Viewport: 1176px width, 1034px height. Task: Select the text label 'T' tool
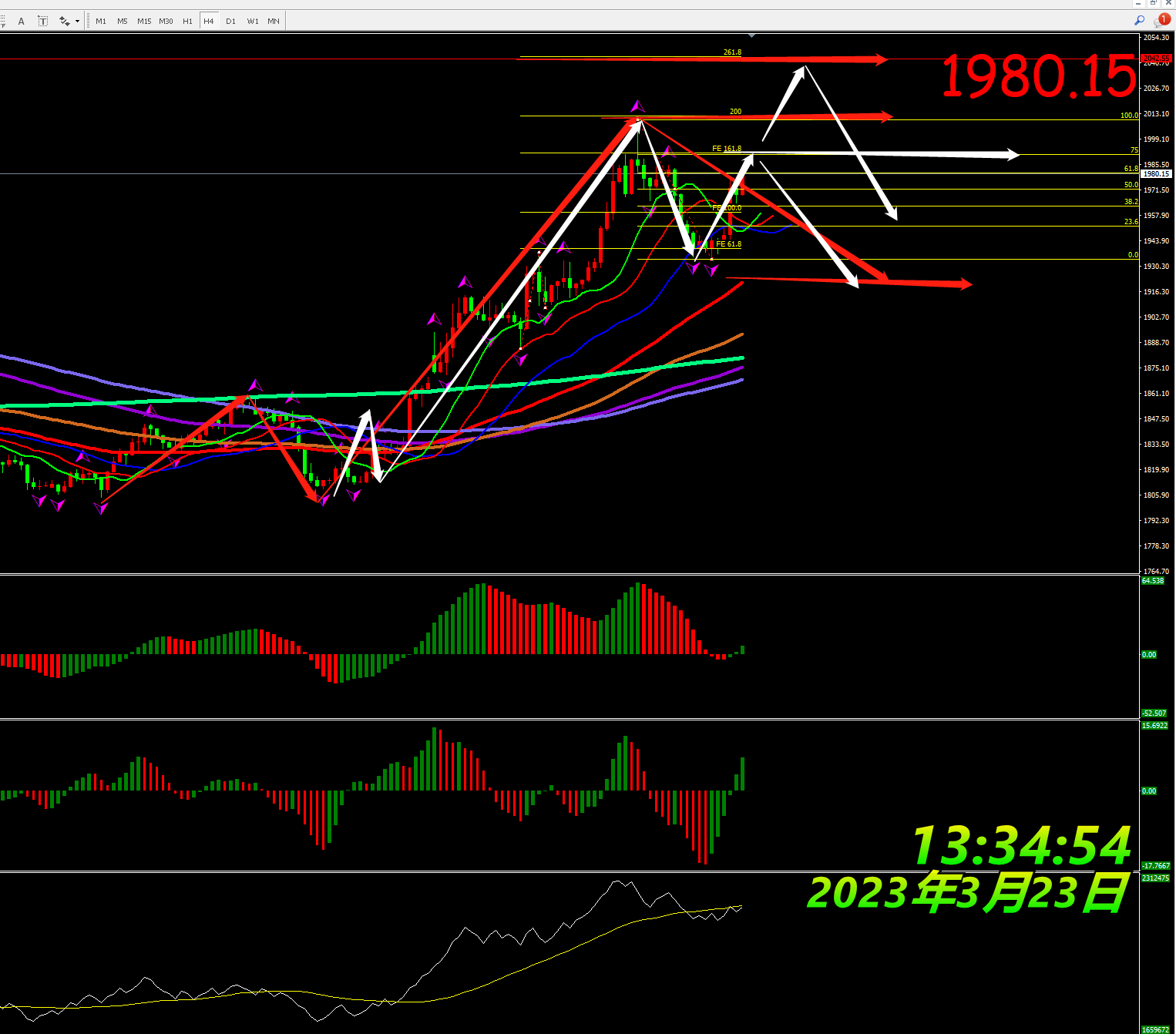tap(43, 21)
